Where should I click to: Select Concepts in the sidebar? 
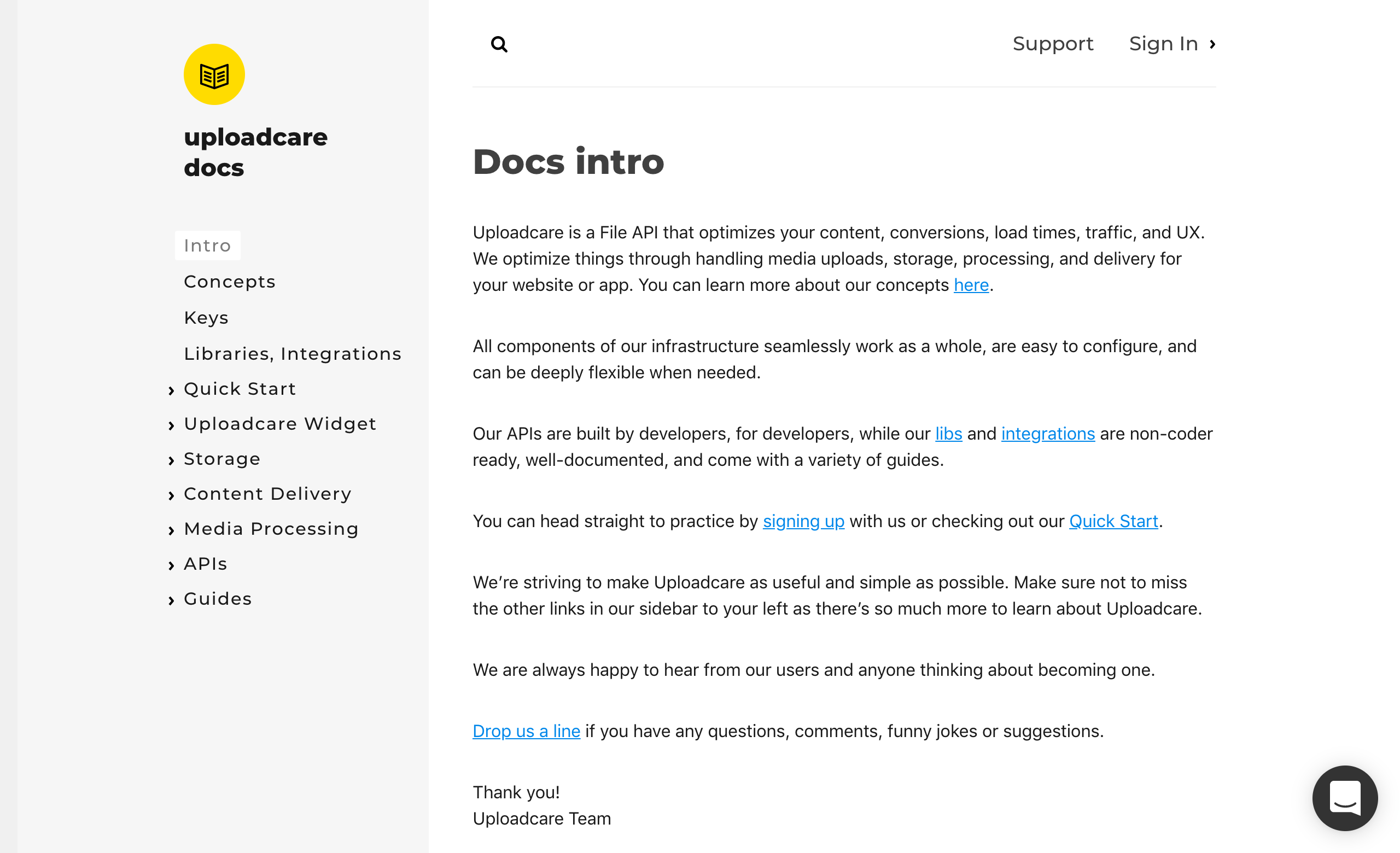click(x=230, y=282)
